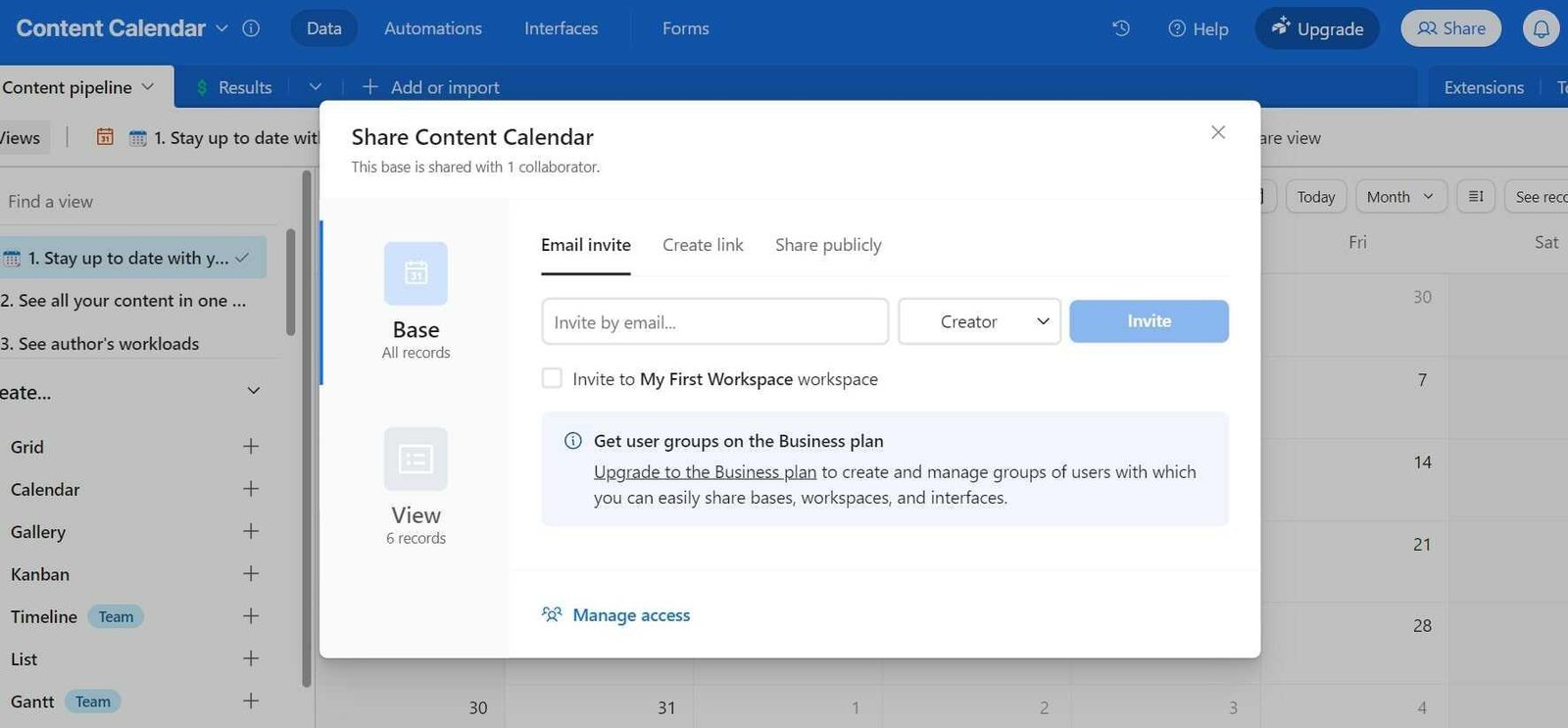The image size is (1568, 728).
Task: Focus the Find a view search field
Action: [x=137, y=201]
